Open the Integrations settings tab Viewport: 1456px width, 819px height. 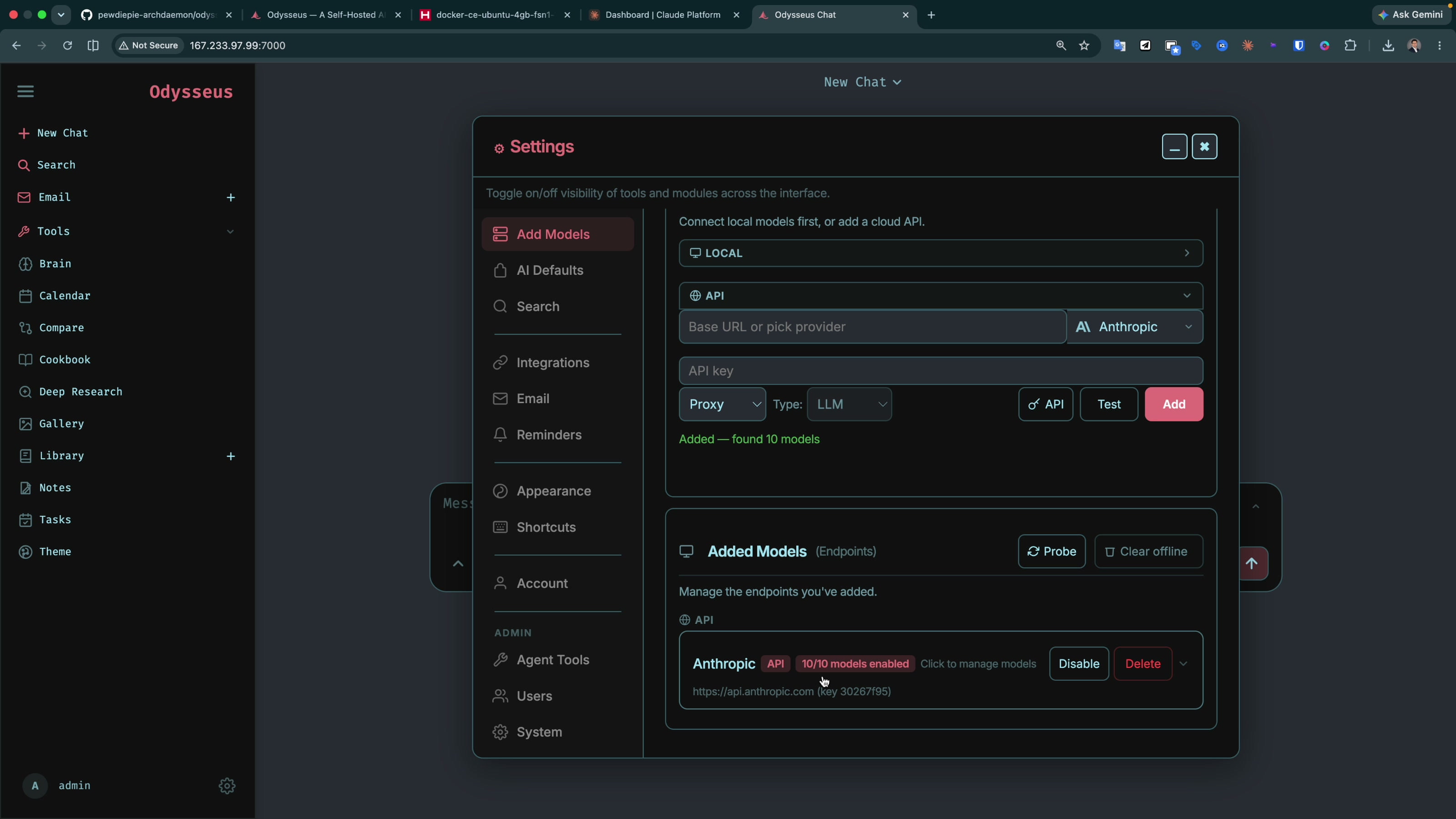click(557, 362)
